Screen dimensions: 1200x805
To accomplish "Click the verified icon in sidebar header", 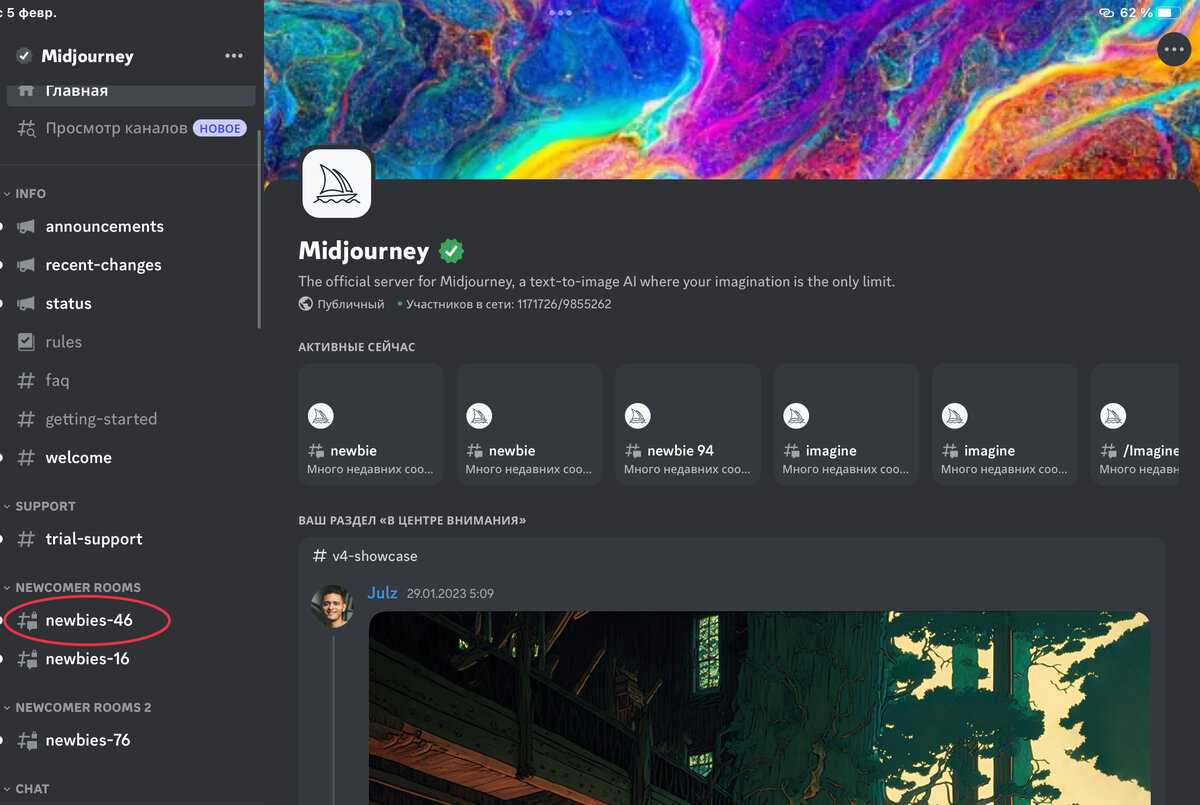I will 24,56.
